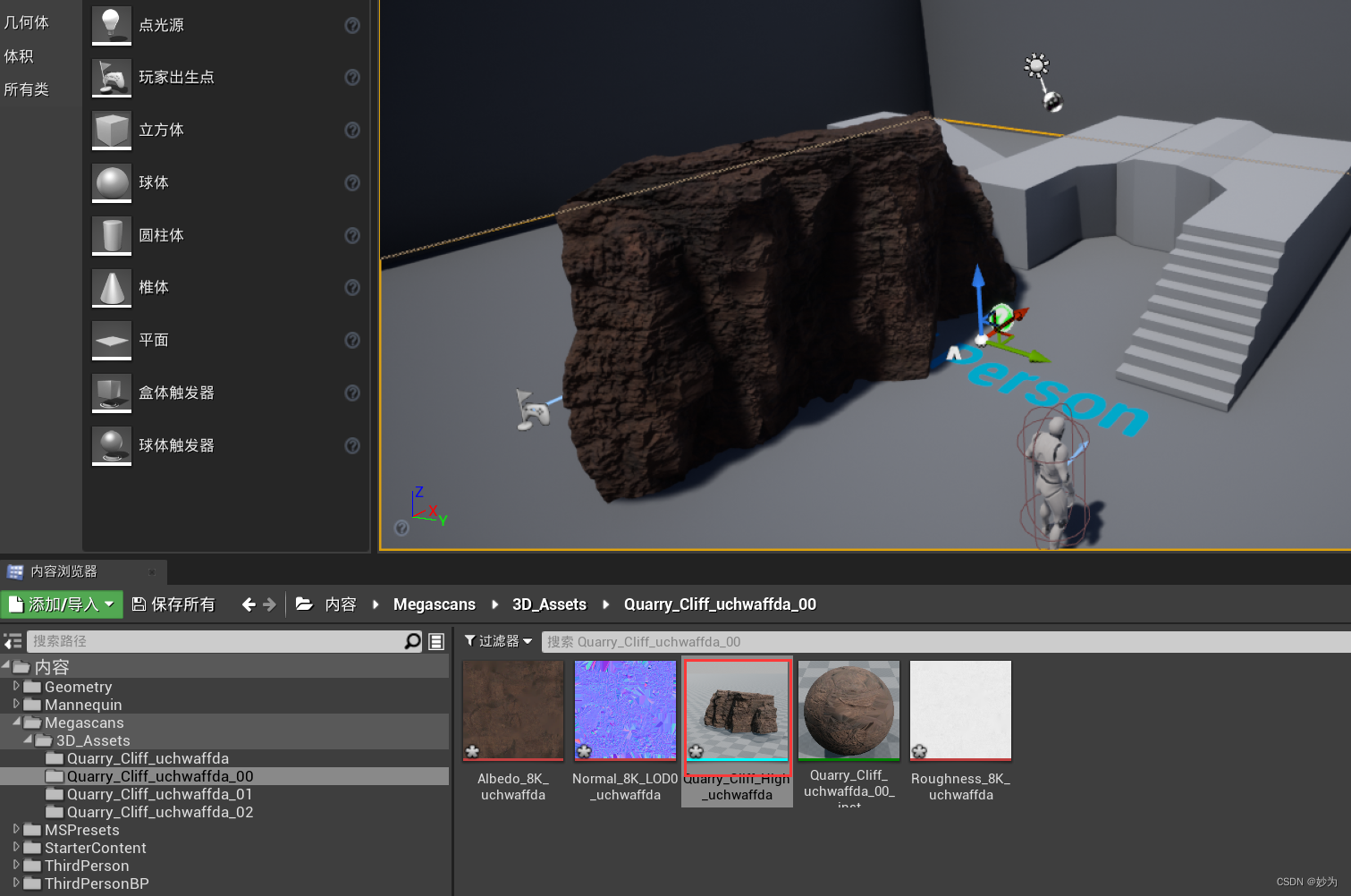Expand the MSPresets folder arrow
Viewport: 1351px width, 896px height.
[16, 829]
